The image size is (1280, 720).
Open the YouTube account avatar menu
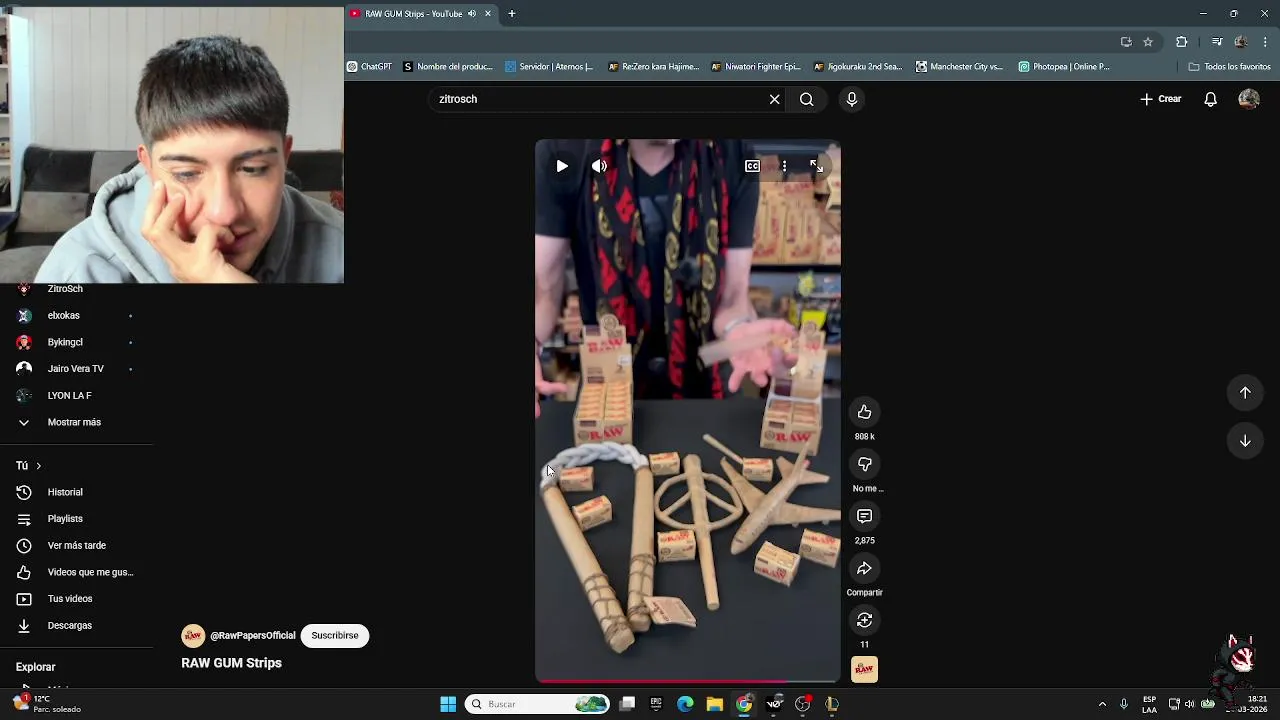[x=1249, y=99]
